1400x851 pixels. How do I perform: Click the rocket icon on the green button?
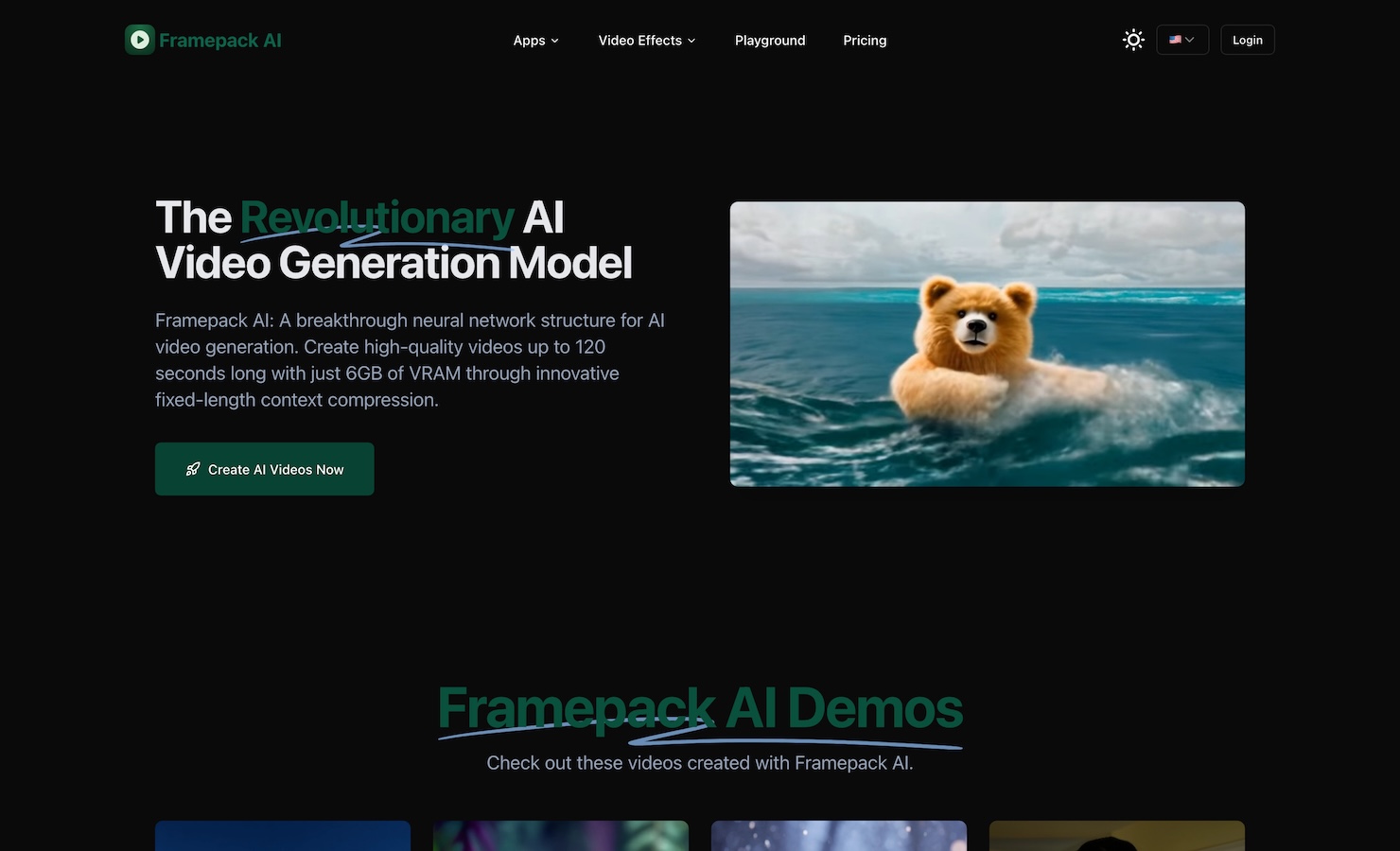click(x=193, y=469)
